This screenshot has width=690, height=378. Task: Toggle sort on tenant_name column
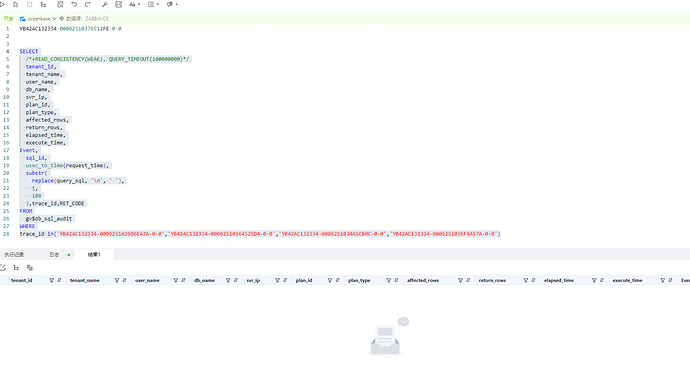coord(125,280)
